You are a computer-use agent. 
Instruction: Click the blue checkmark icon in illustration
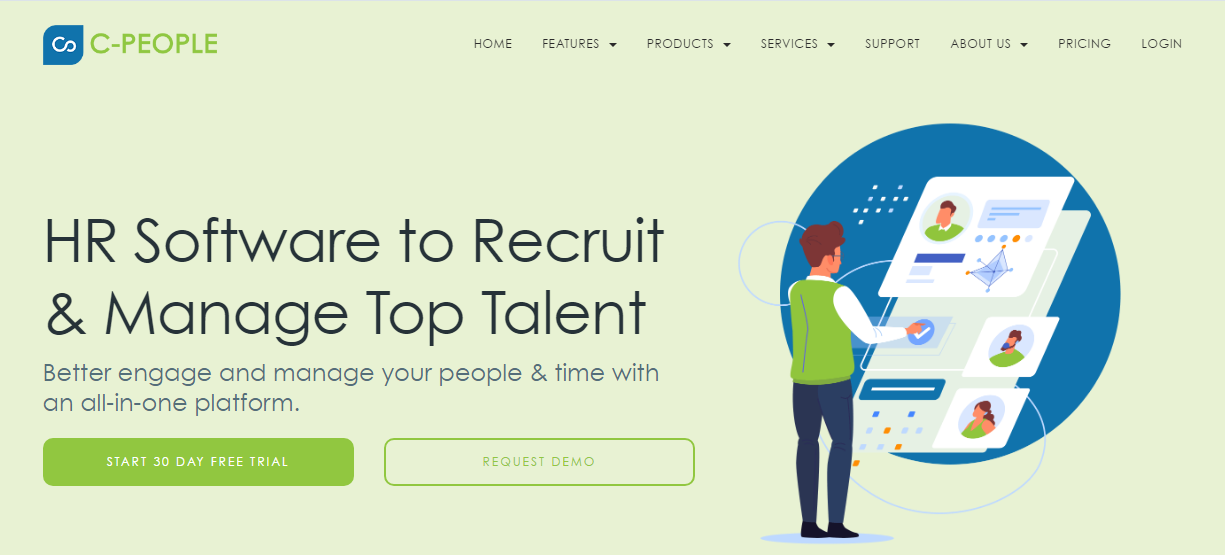tap(921, 330)
